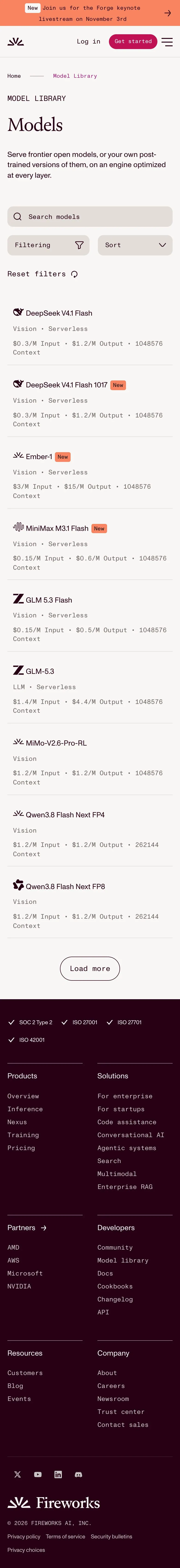Click the Partners arrow heading
The height and width of the screenshot is (1568, 180).
(27, 1228)
